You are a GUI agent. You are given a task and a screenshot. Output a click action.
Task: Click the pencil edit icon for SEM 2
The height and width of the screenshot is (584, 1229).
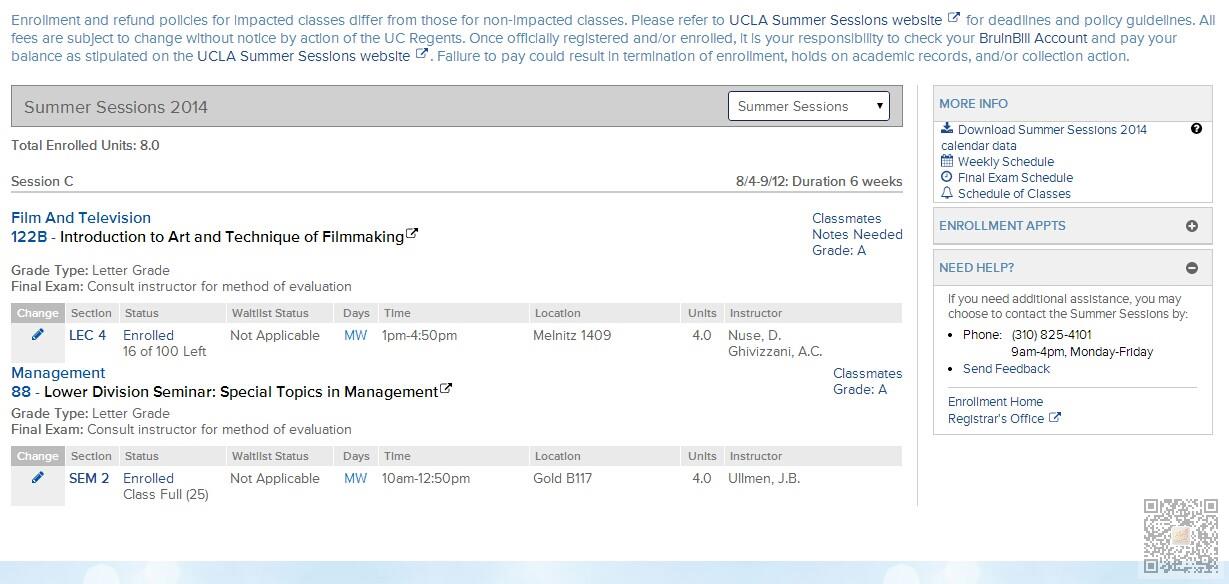tap(38, 478)
